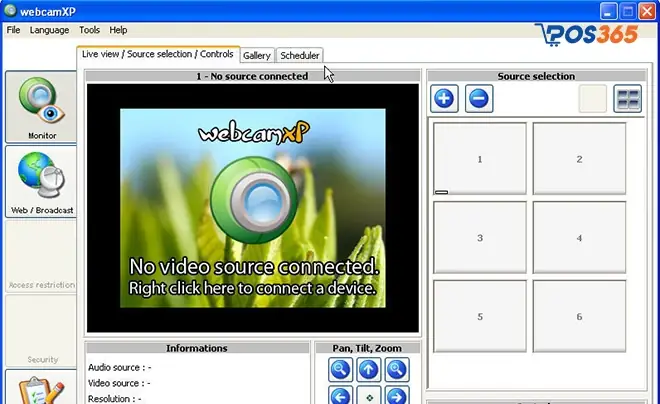Select source slot 6
This screenshot has width=660, height=404.
pyautogui.click(x=579, y=316)
